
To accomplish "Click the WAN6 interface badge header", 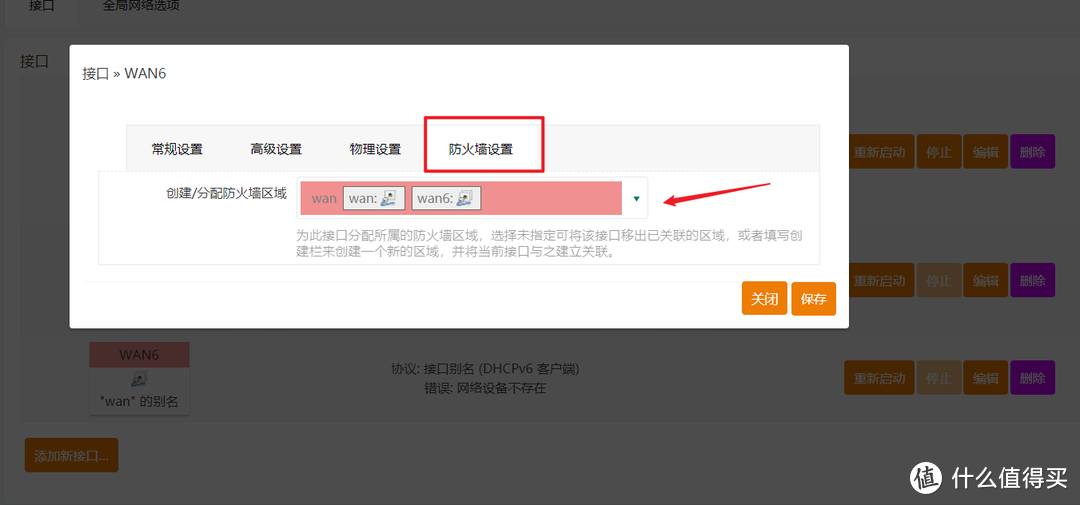I will click(x=139, y=355).
